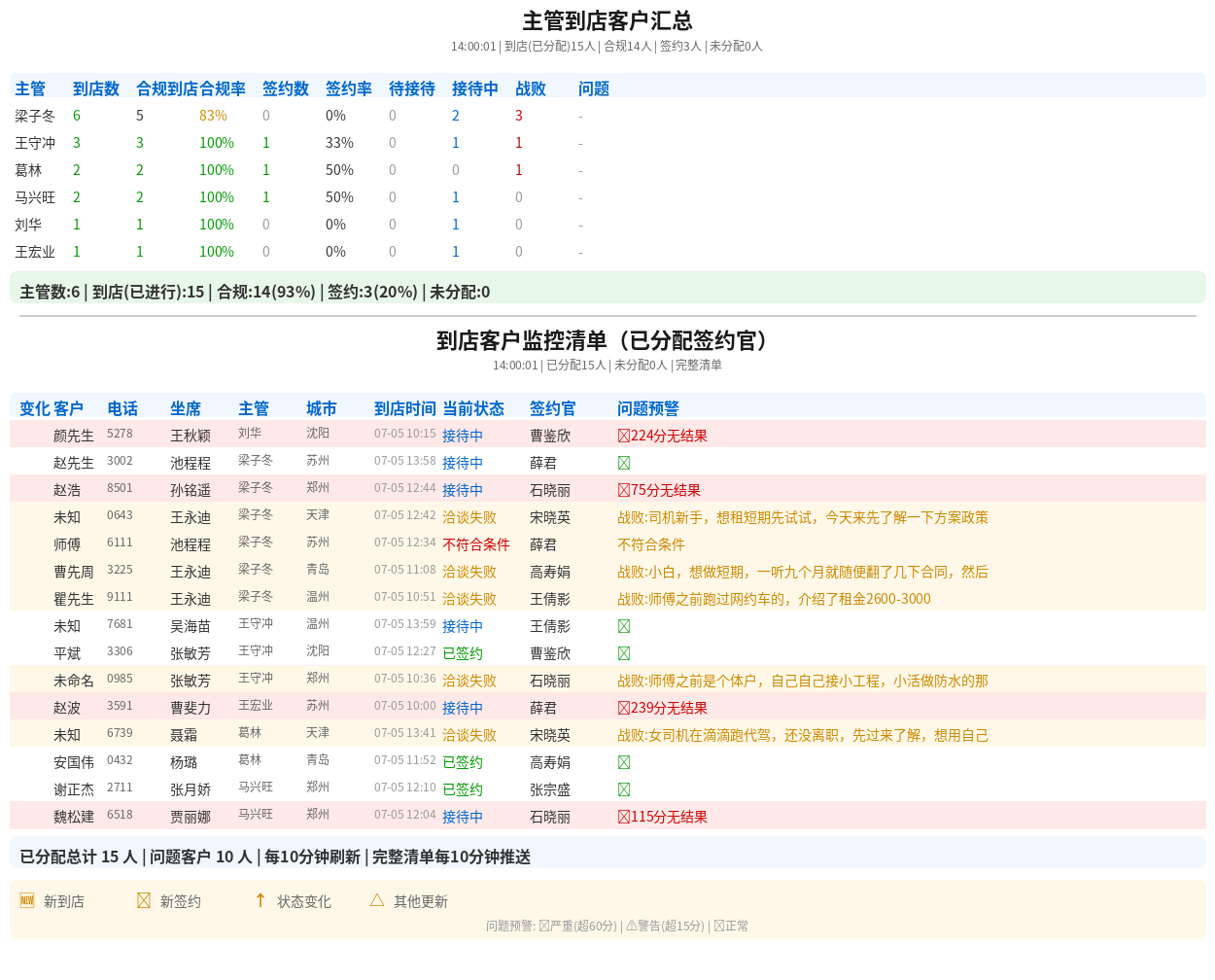Click customer name 曹先周
The image size is (1215, 980).
tap(74, 572)
